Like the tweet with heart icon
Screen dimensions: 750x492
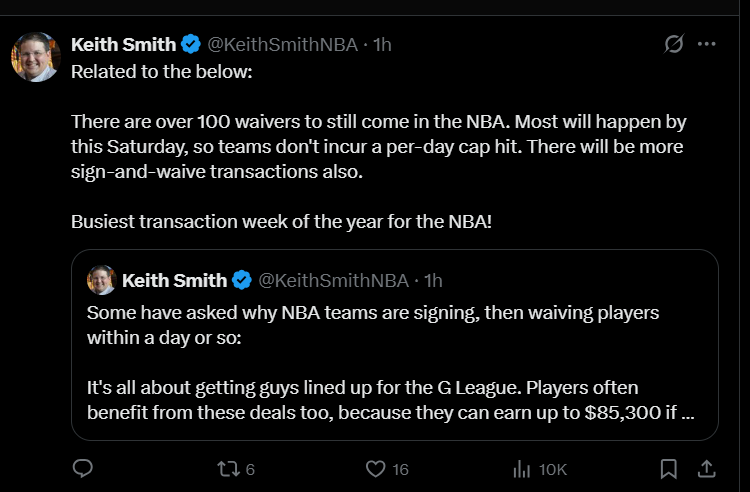click(x=375, y=468)
